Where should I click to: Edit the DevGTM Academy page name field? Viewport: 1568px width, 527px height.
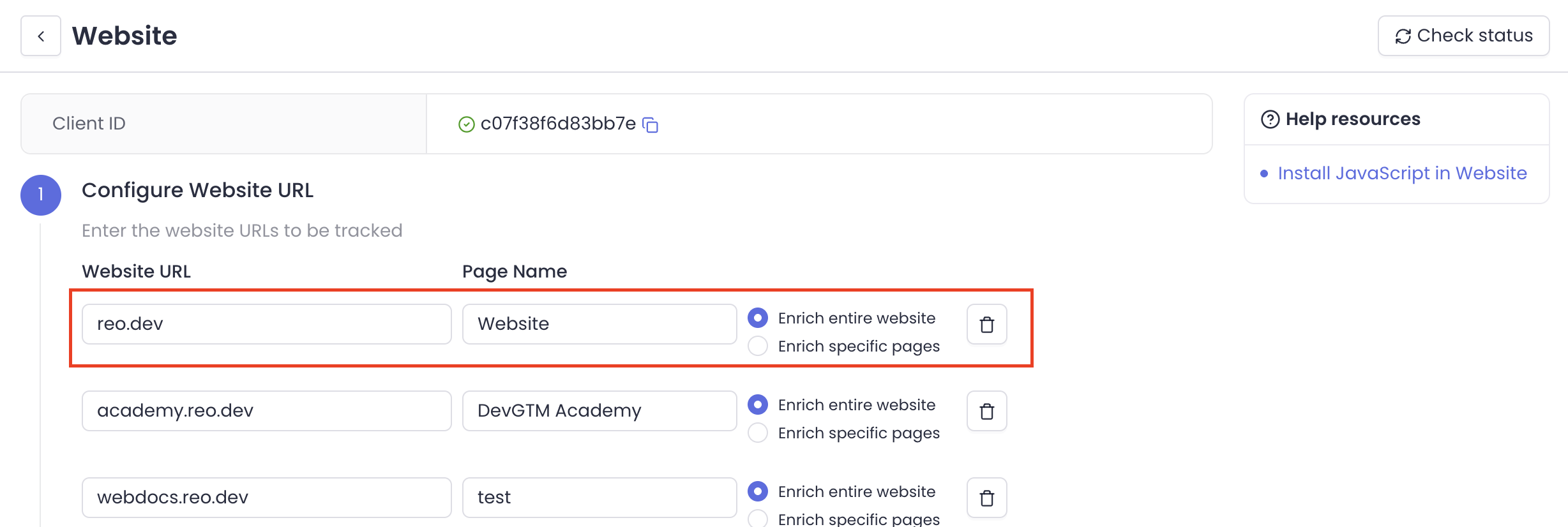point(599,411)
